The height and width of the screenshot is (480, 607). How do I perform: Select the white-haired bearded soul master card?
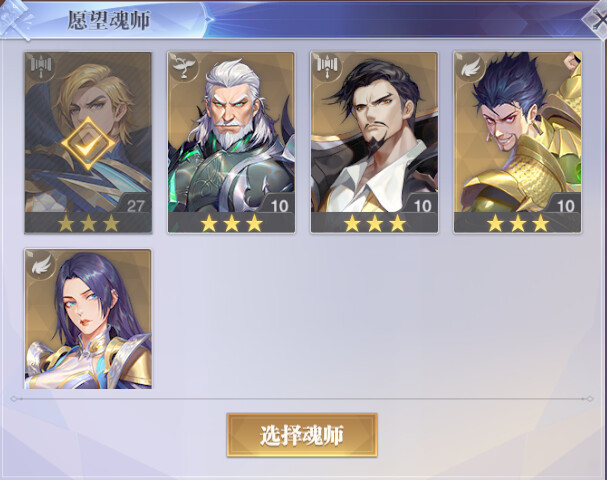(231, 142)
